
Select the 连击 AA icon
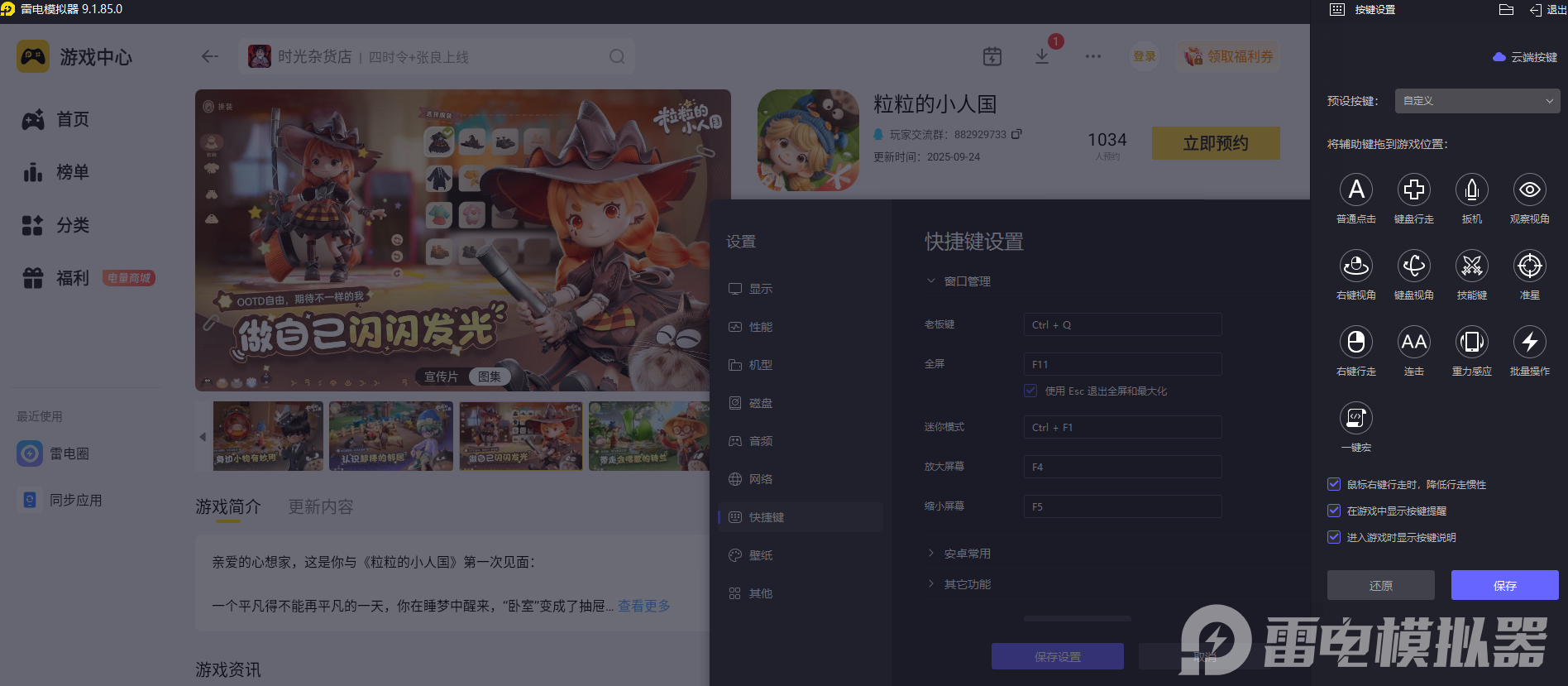pos(1414,342)
